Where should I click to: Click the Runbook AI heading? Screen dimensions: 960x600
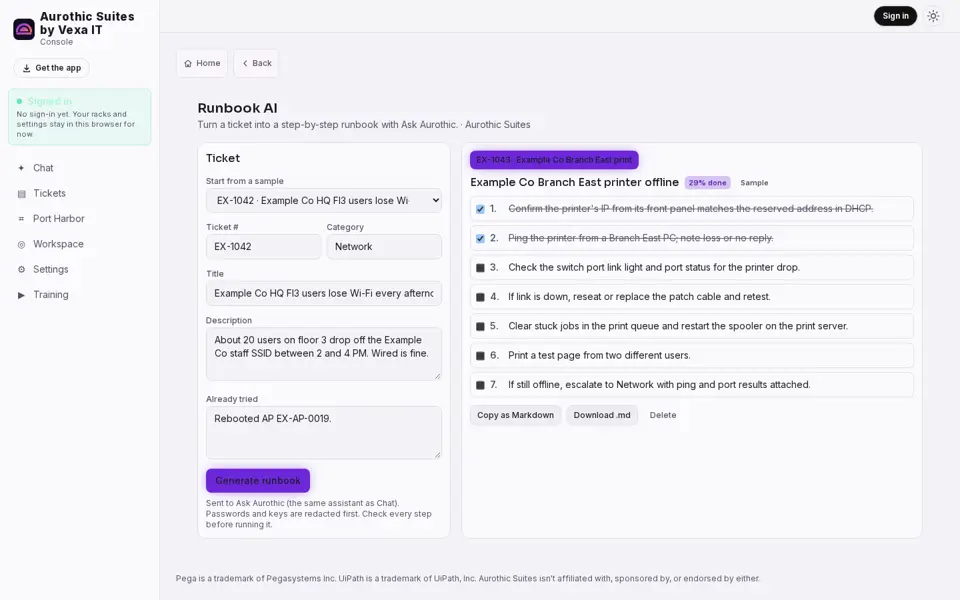click(237, 108)
